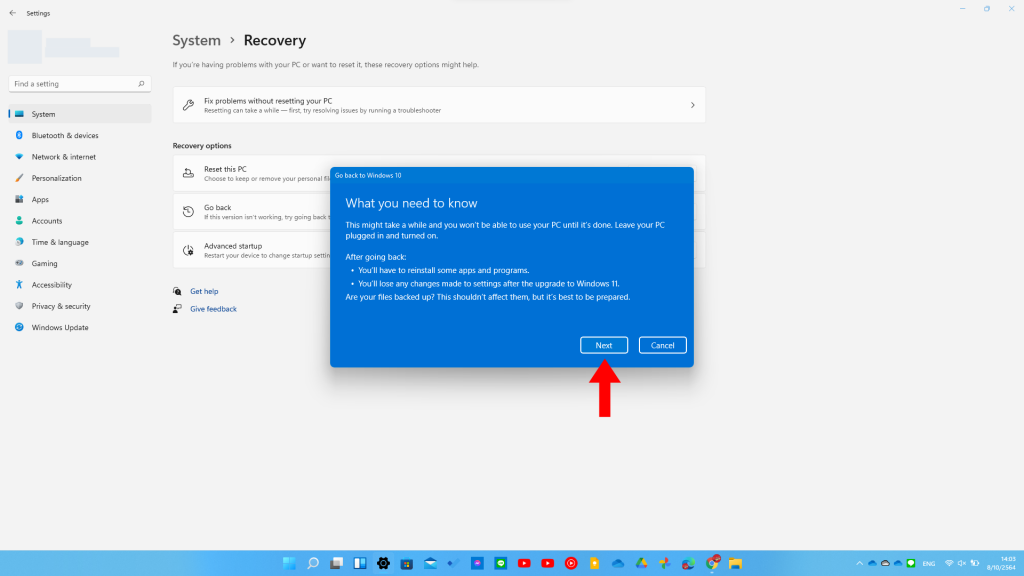This screenshot has height=576, width=1024.
Task: Open the Bluetooth & devices icon in sidebar
Action: pyautogui.click(x=19, y=135)
